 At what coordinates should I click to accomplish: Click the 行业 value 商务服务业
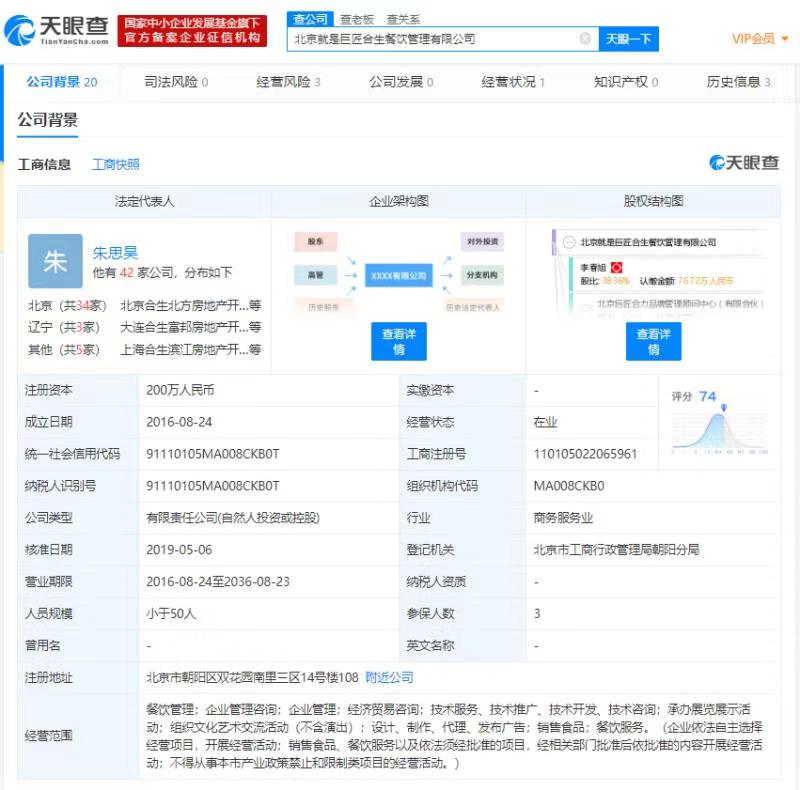coord(563,518)
